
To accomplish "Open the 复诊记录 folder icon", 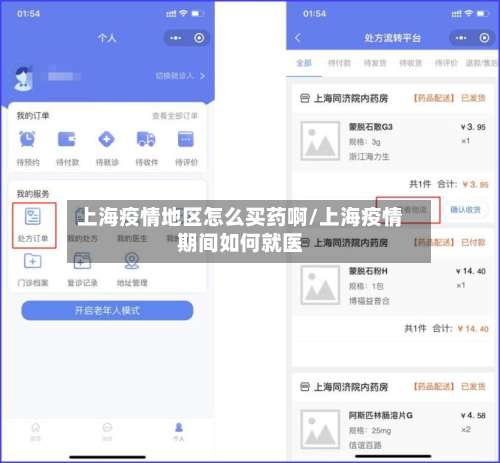I will 82,261.
